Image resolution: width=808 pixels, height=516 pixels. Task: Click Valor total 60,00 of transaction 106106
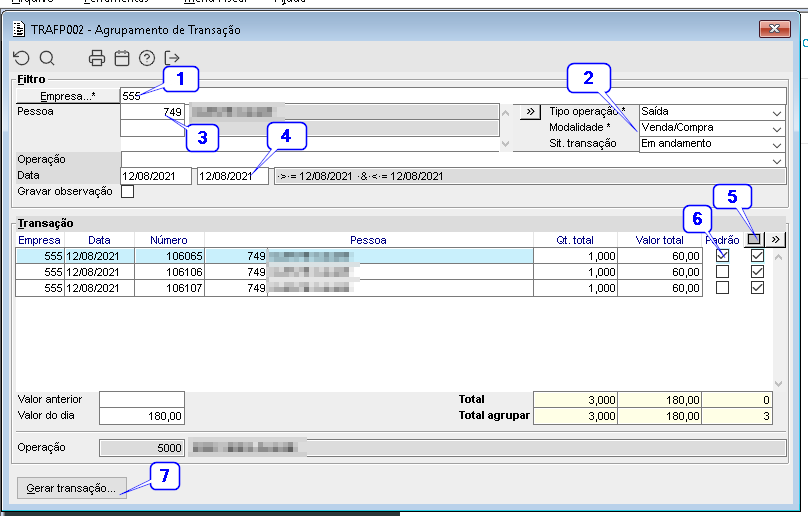(x=660, y=272)
